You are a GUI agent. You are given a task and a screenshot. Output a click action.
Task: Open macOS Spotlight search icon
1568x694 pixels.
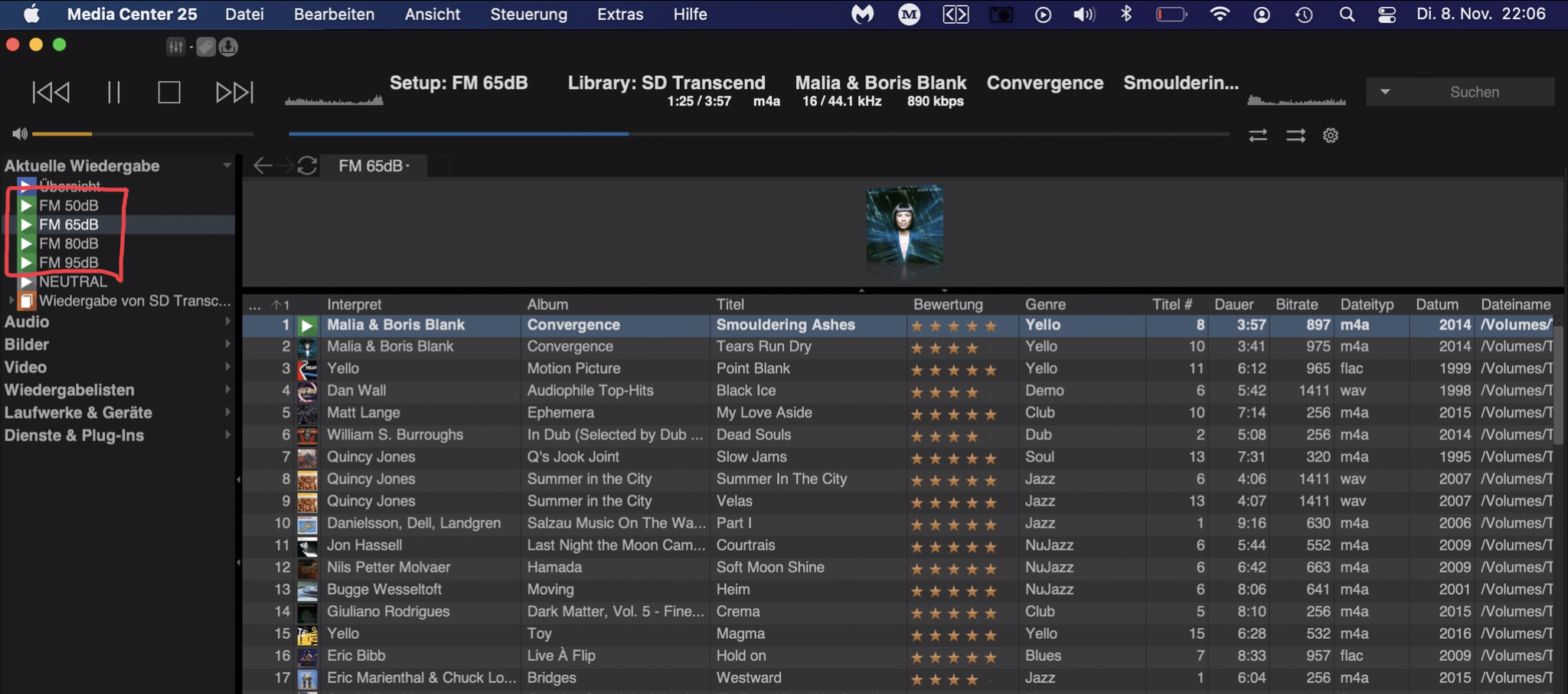(x=1347, y=15)
